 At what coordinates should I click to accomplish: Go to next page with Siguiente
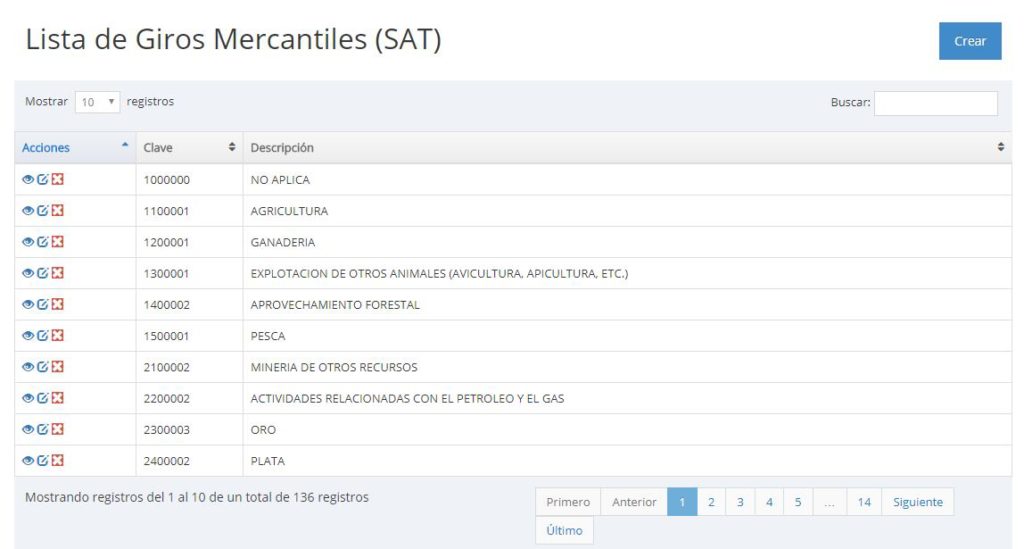click(918, 502)
